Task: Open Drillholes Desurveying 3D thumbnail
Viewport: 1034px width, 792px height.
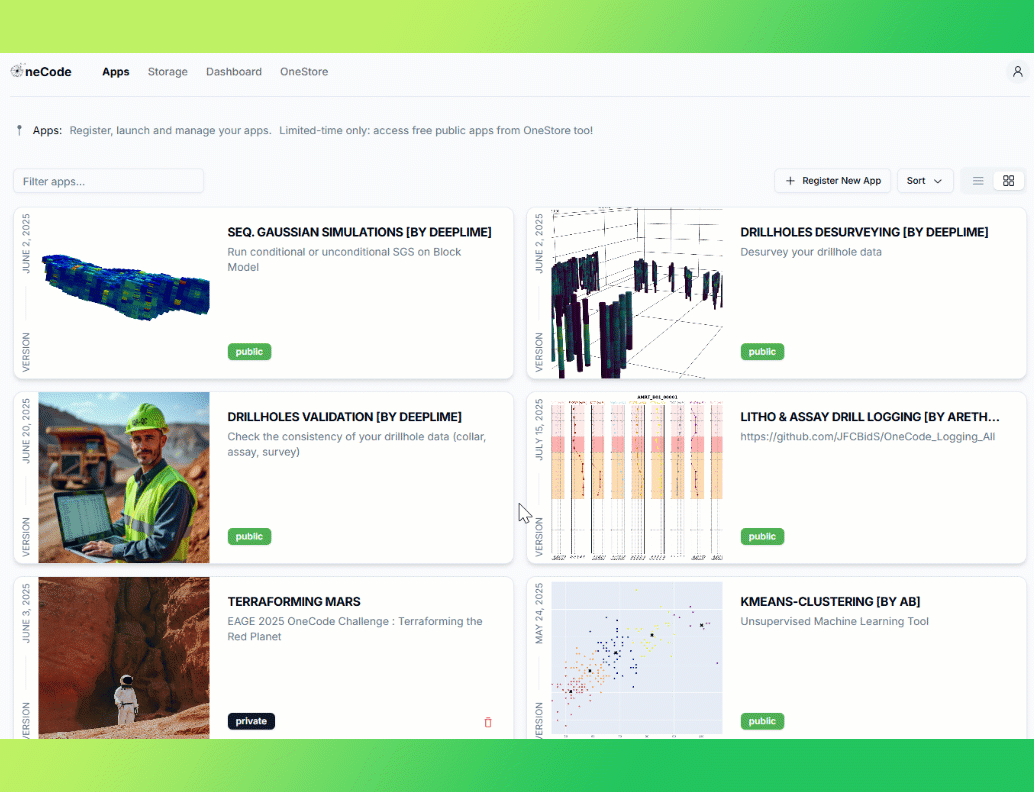Action: coord(637,293)
